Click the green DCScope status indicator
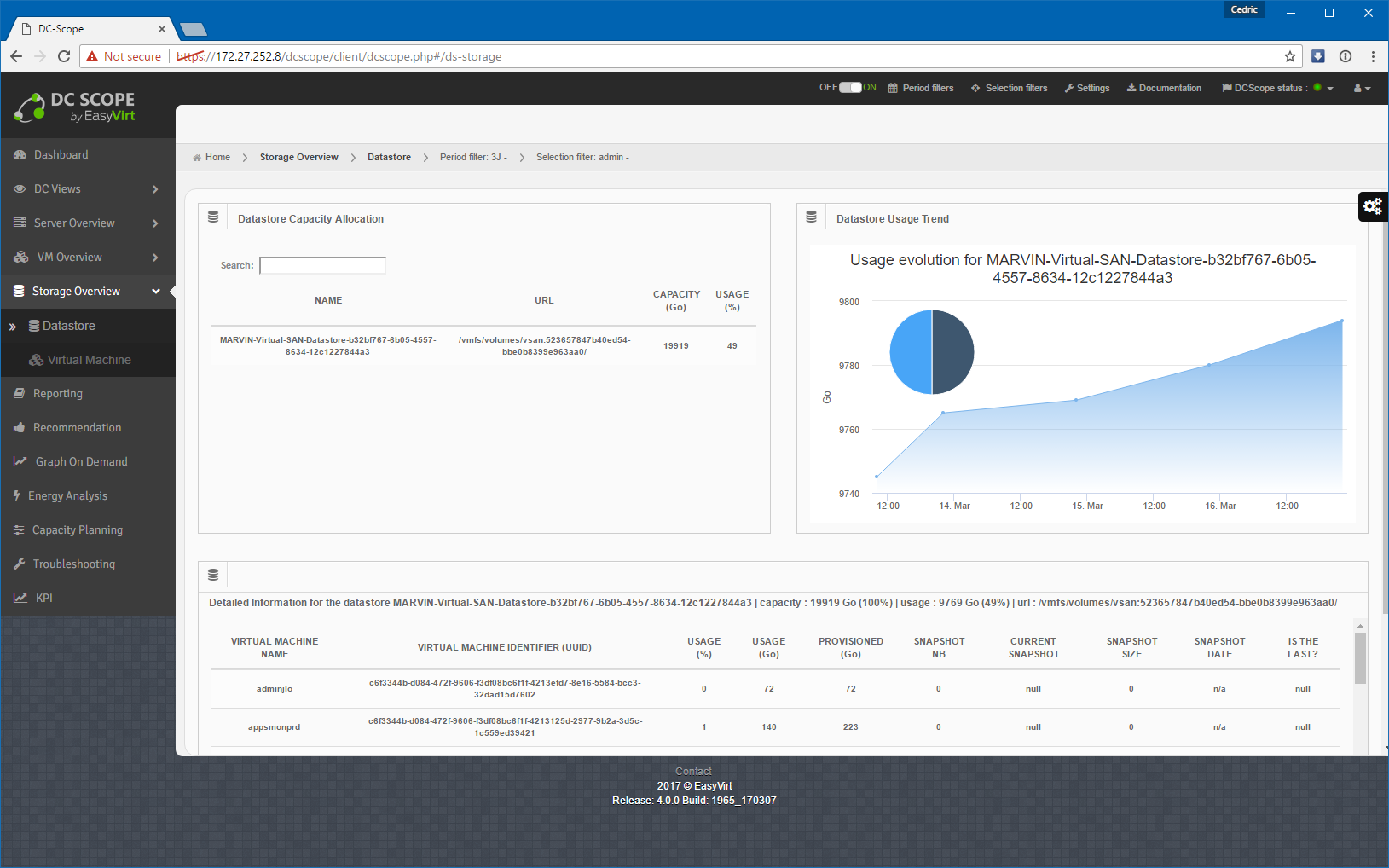 pyautogui.click(x=1317, y=88)
